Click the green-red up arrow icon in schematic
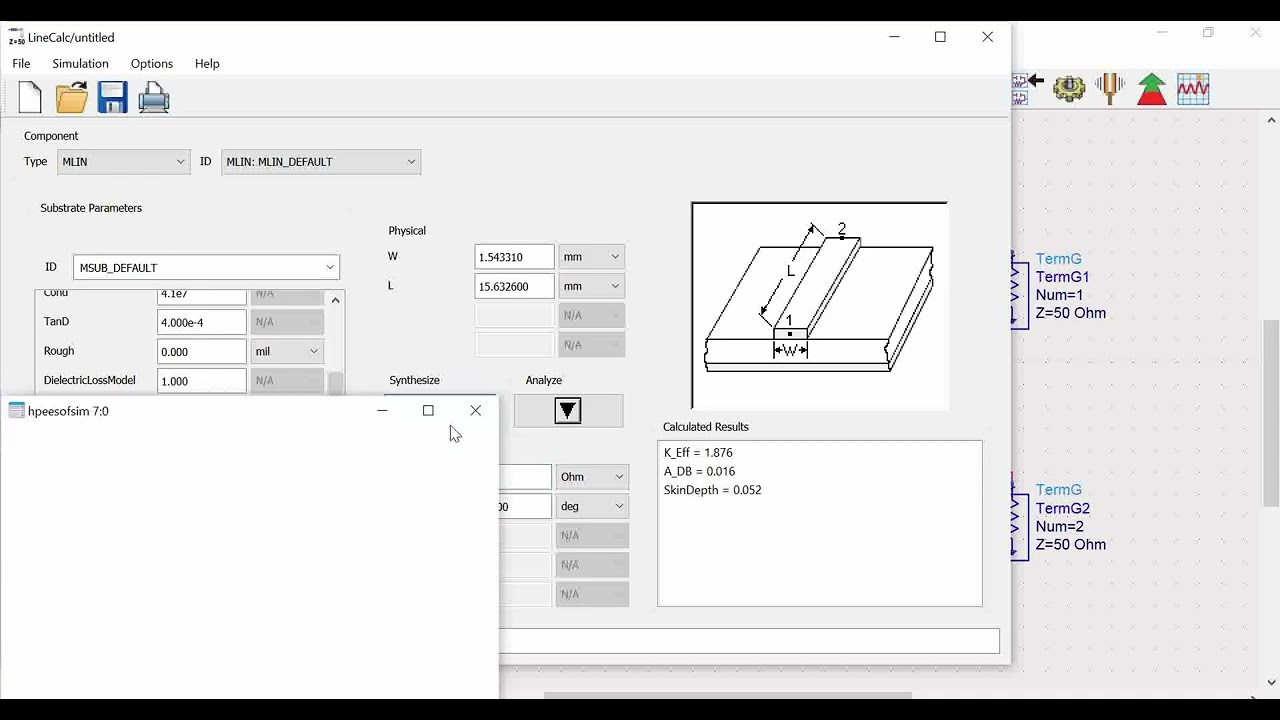Screen dimensions: 1280x720 [x=1152, y=88]
